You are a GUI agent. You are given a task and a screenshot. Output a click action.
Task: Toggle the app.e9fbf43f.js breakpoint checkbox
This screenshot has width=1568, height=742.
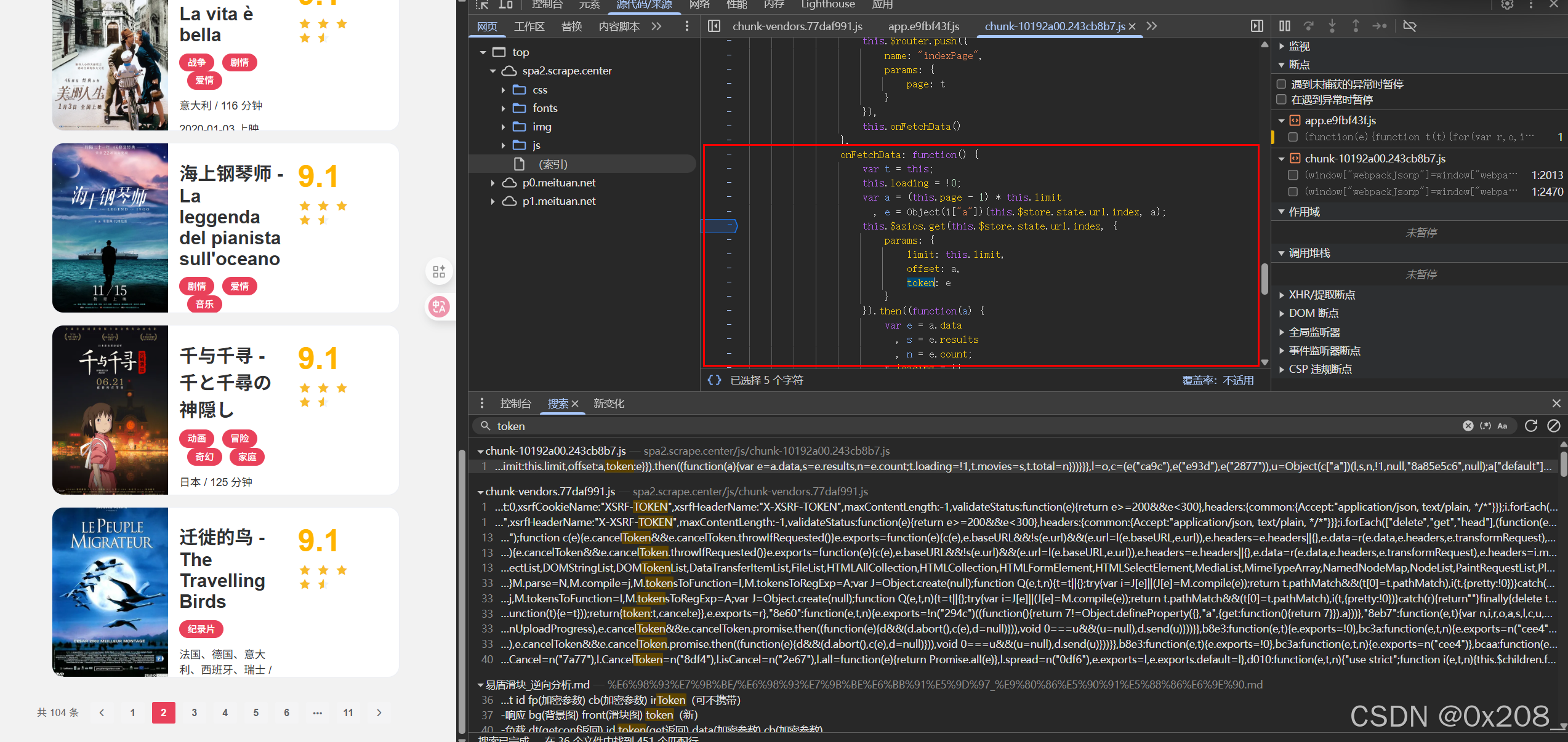tap(1293, 137)
